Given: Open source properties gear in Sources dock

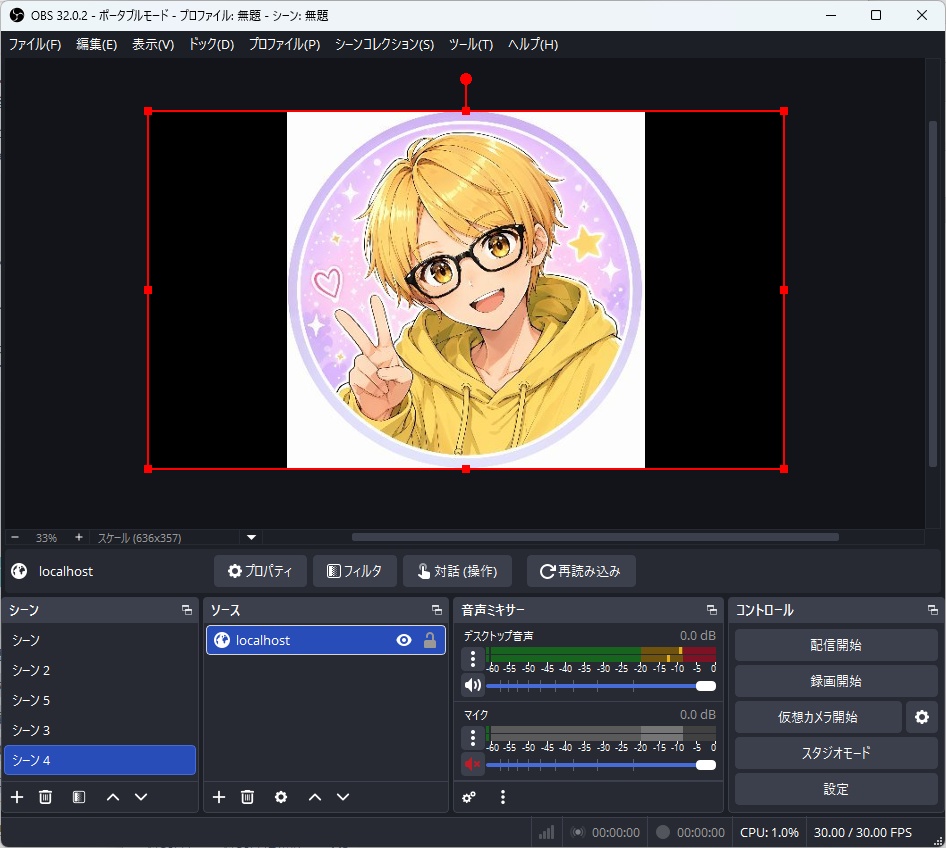Looking at the screenshot, I should (281, 797).
